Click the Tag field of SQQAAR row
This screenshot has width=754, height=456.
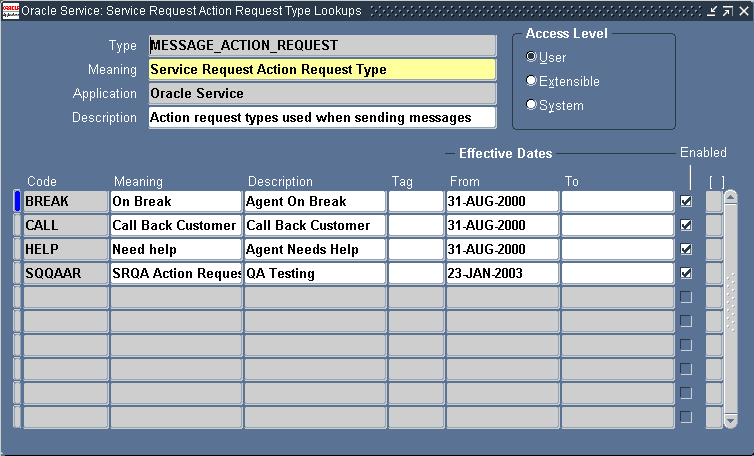[416, 273]
